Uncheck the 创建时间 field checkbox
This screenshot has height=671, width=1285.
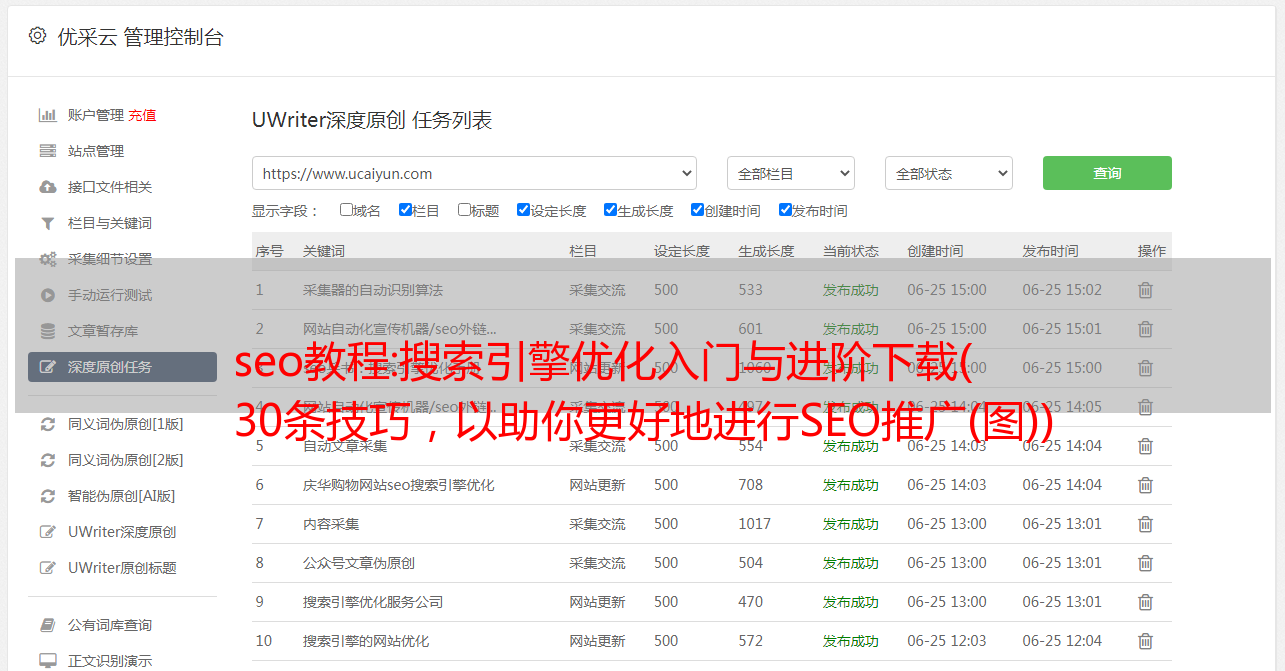coord(697,210)
